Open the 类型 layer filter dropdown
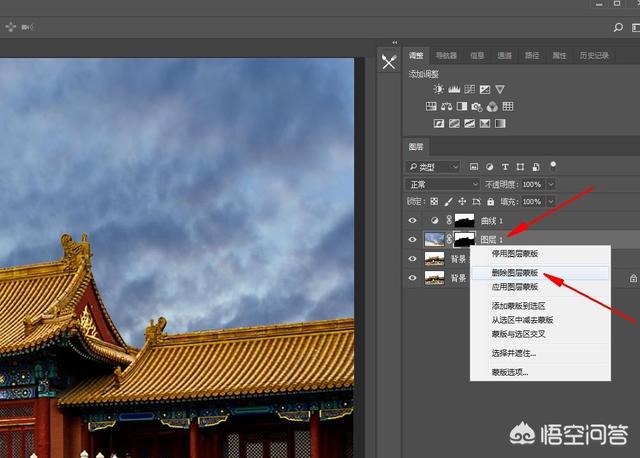640x458 pixels. [433, 167]
